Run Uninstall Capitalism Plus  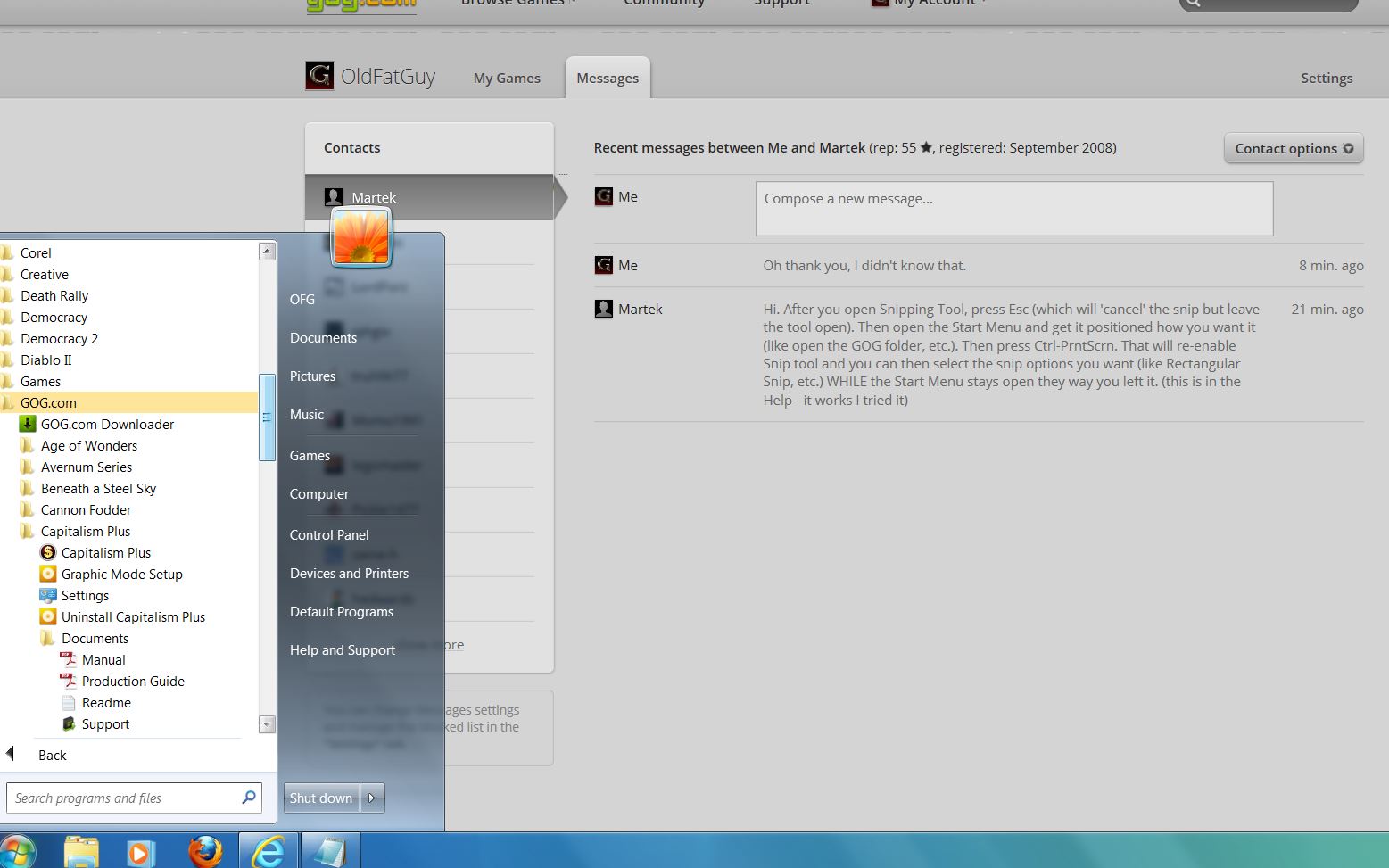click(123, 617)
